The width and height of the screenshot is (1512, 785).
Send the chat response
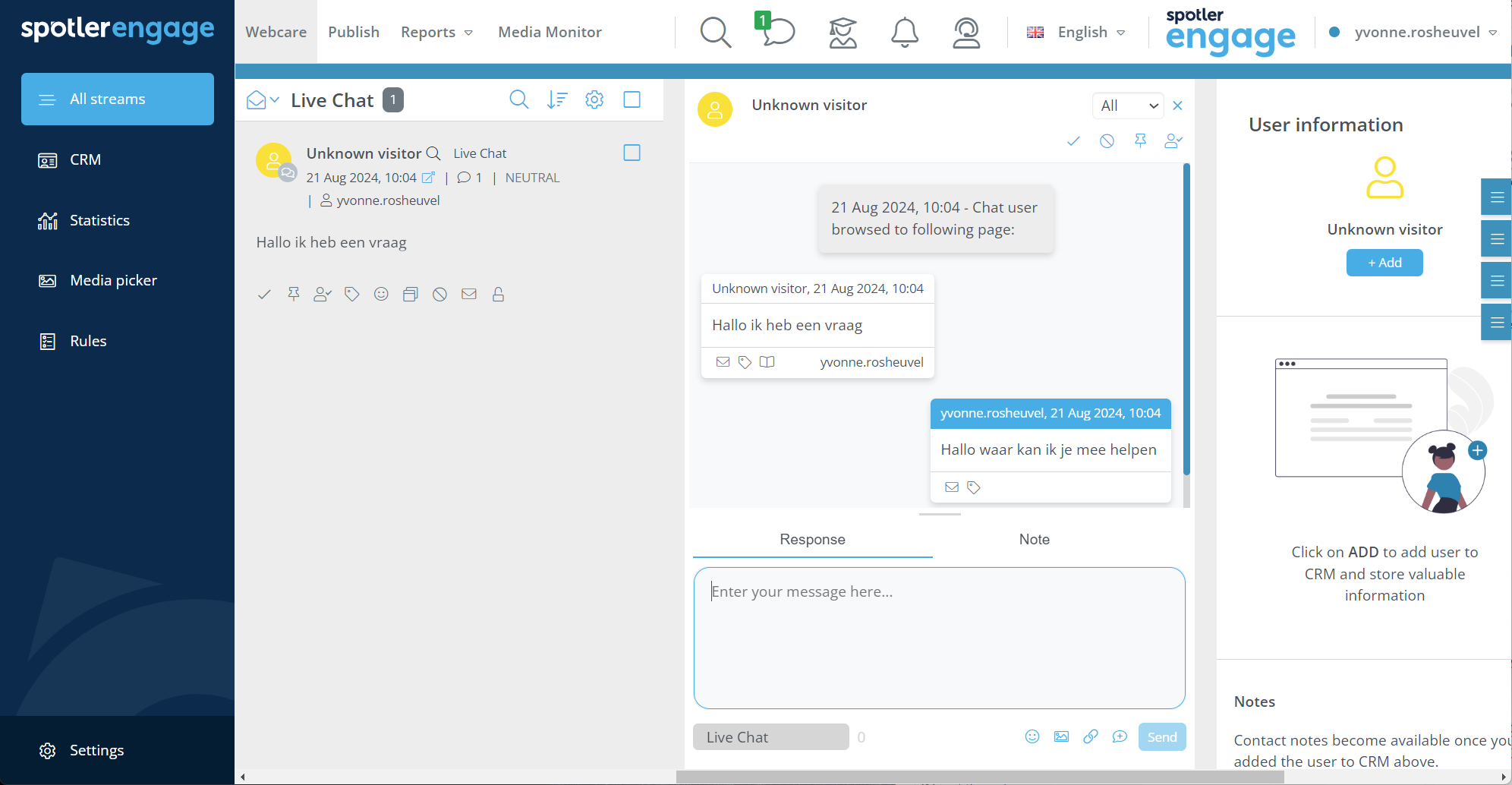1162,737
